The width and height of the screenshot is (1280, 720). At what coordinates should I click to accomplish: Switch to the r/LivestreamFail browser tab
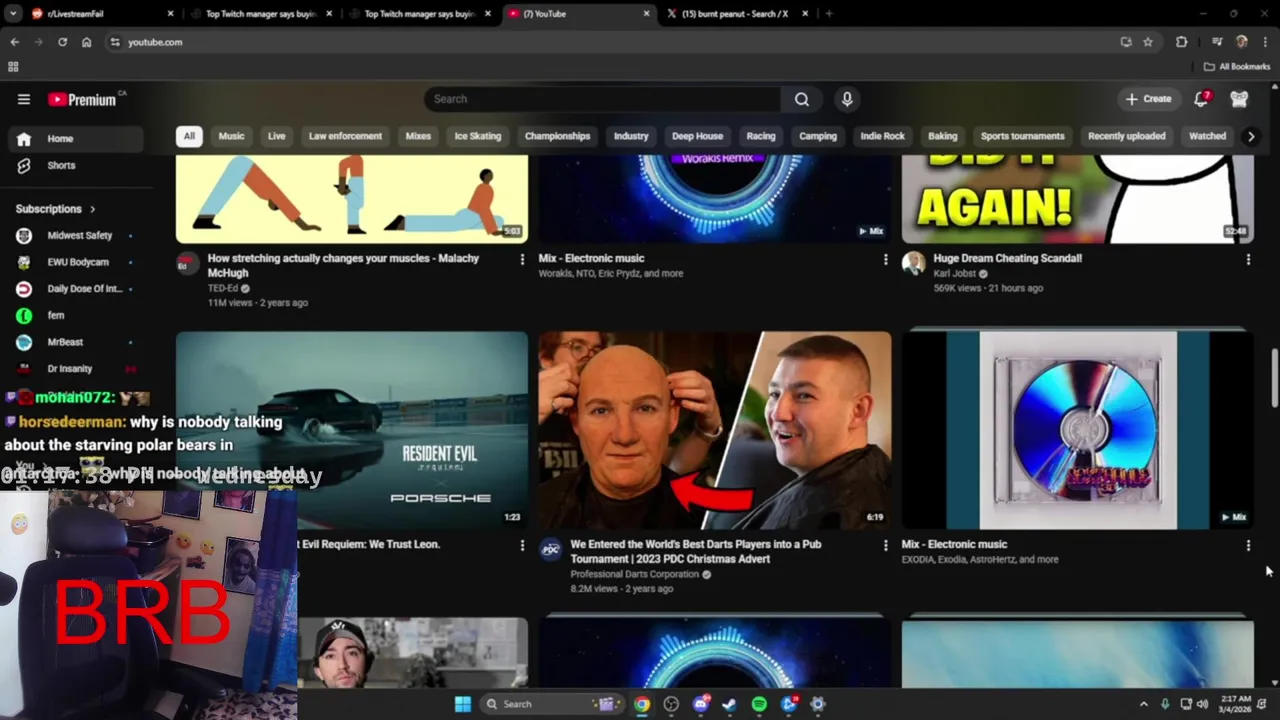100,14
